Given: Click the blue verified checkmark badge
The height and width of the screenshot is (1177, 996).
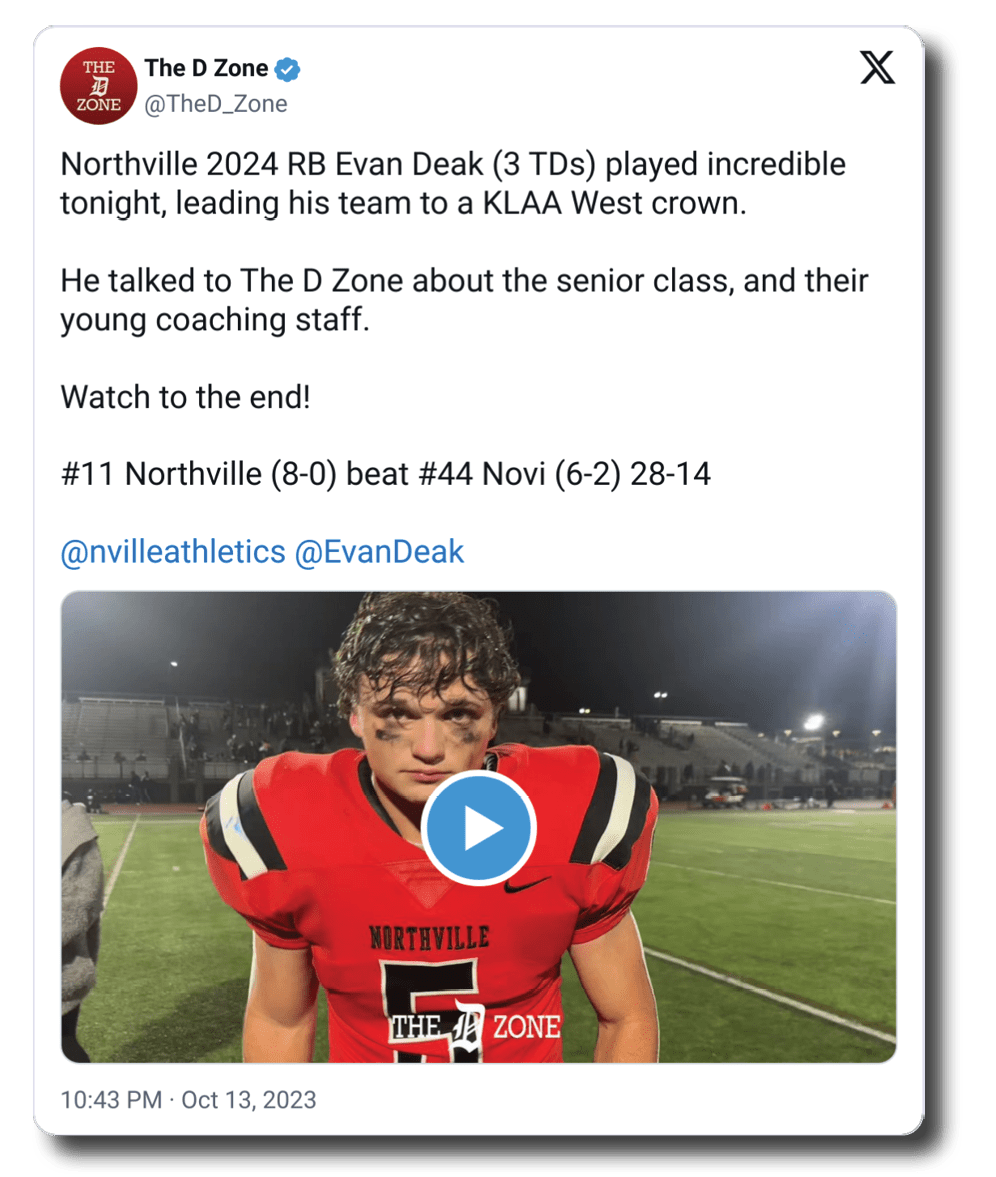Looking at the screenshot, I should pyautogui.click(x=287, y=69).
